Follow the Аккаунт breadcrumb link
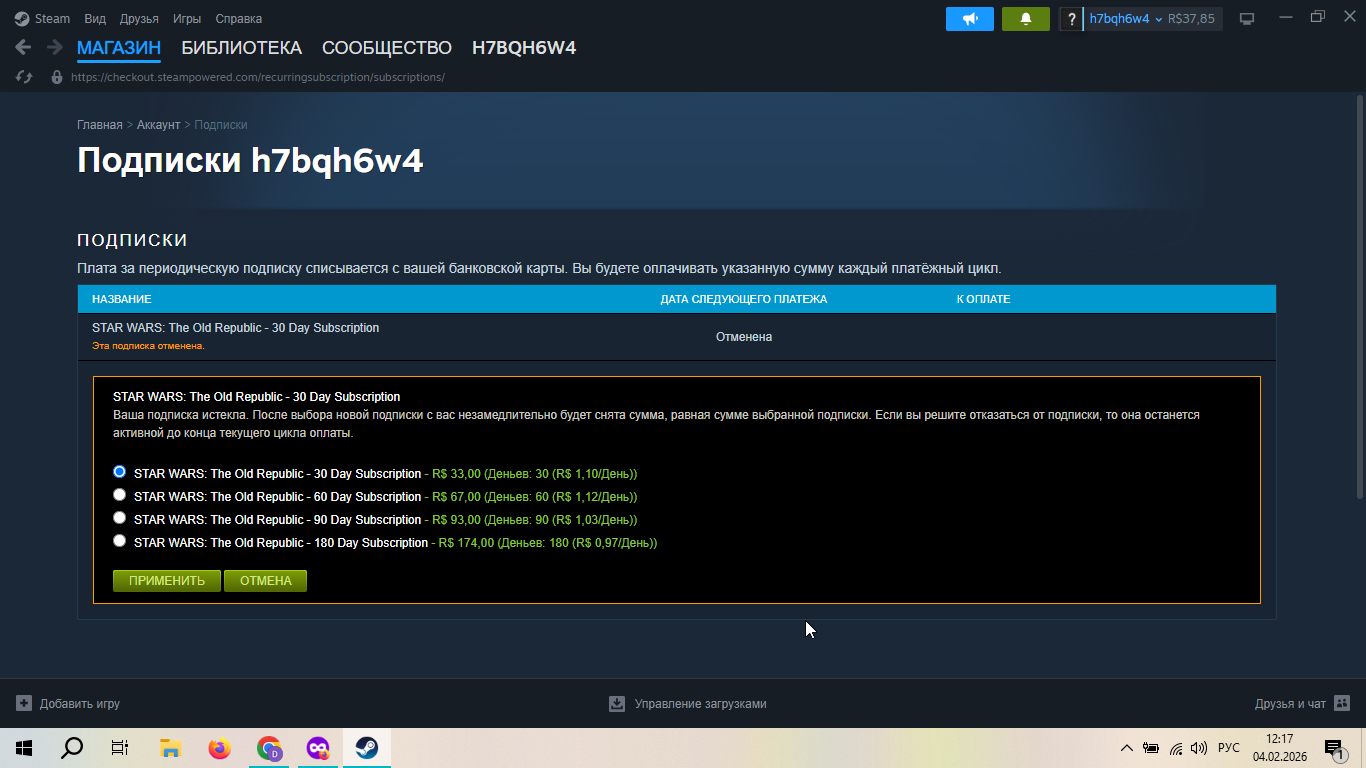 [158, 125]
